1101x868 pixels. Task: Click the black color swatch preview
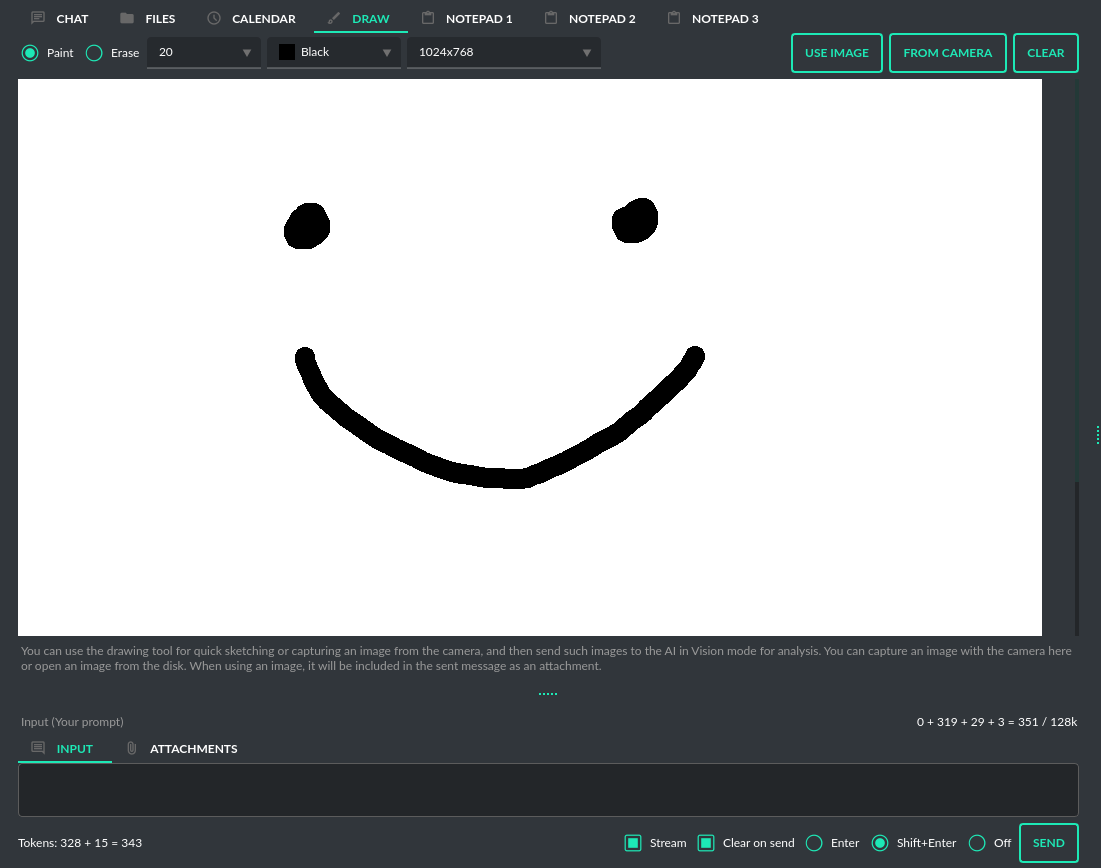tap(287, 53)
